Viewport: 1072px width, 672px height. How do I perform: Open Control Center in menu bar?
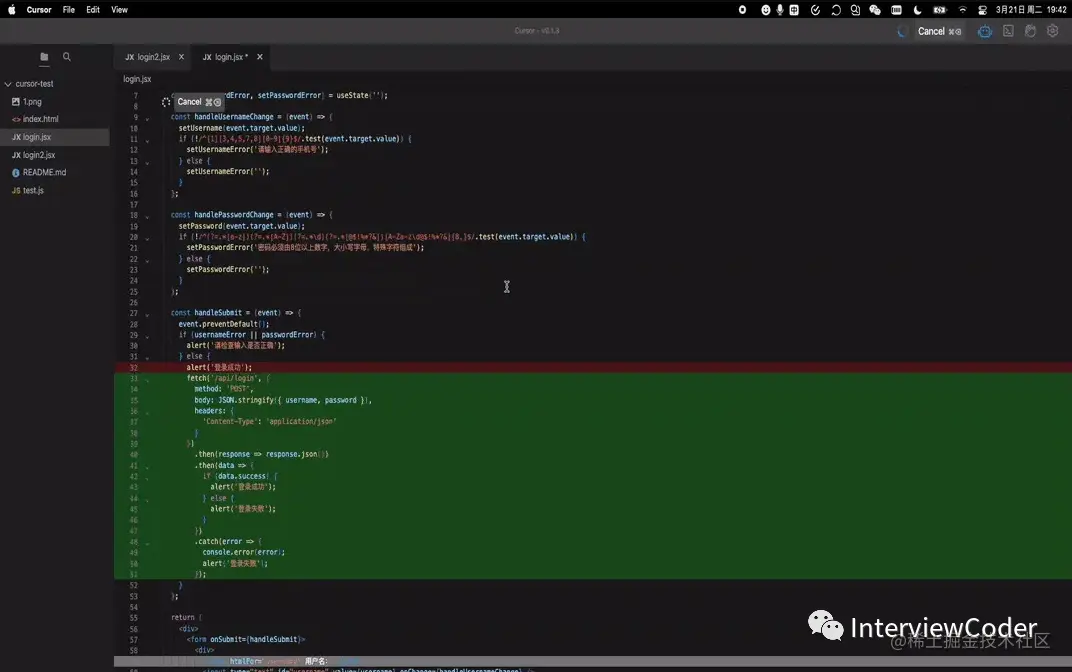(x=982, y=10)
